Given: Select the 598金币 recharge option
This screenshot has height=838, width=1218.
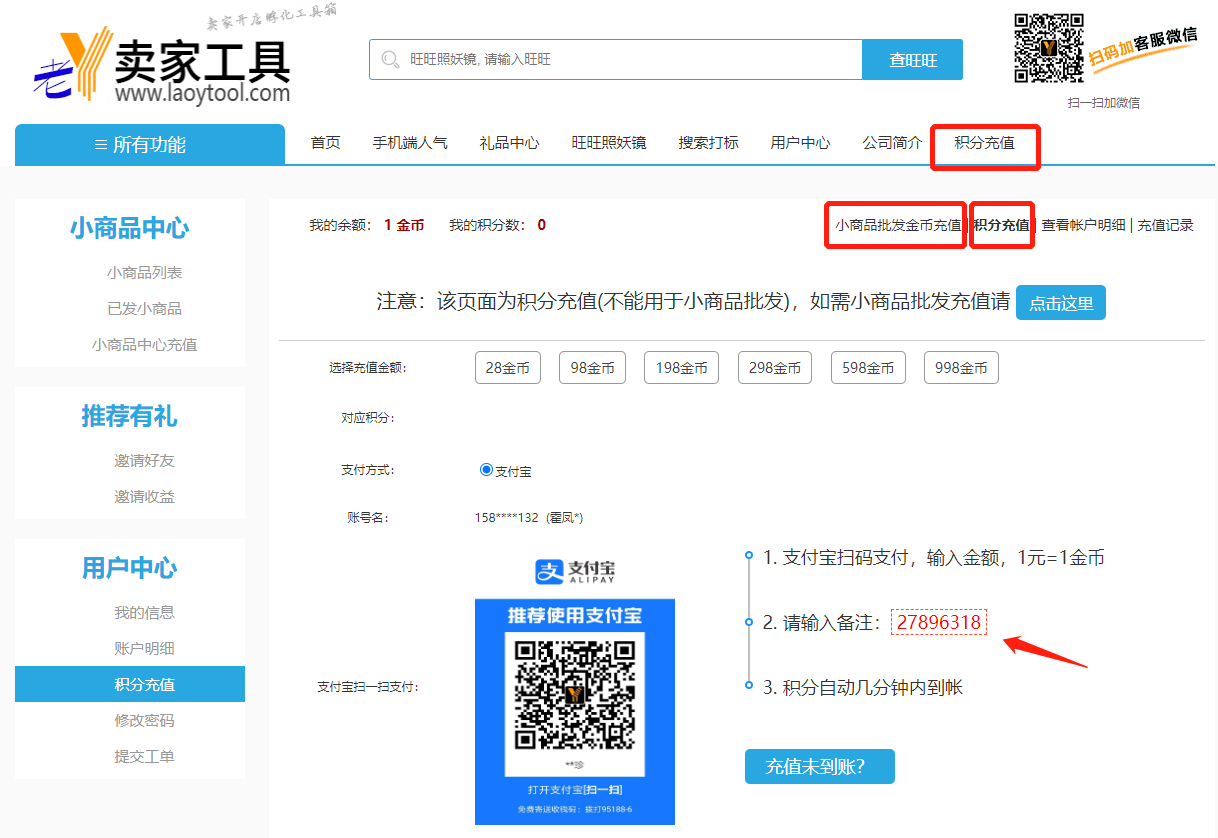Looking at the screenshot, I should point(868,368).
